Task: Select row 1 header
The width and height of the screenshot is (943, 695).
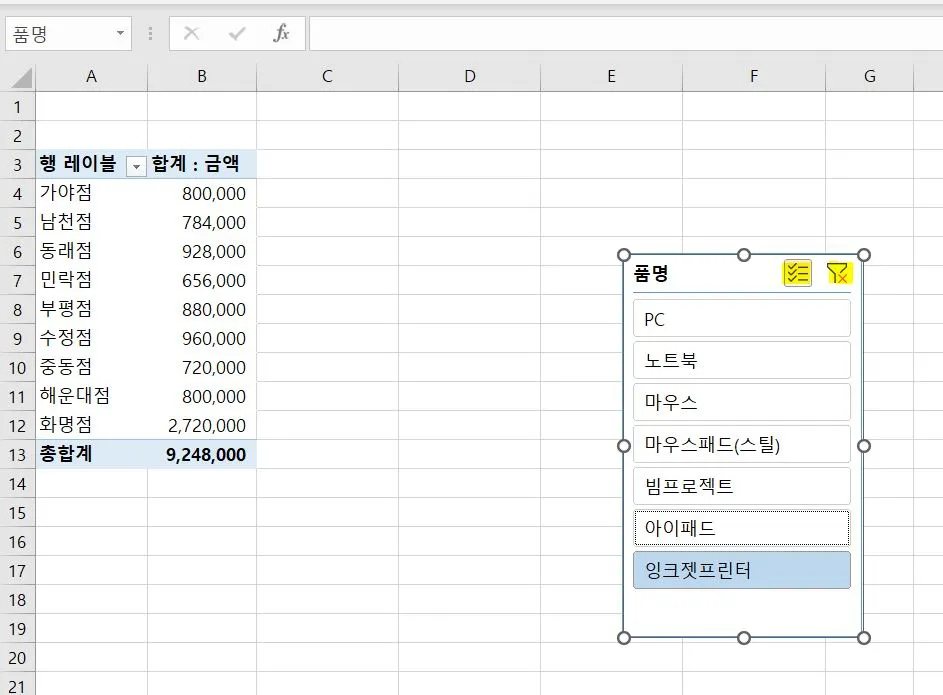Action: 17,107
